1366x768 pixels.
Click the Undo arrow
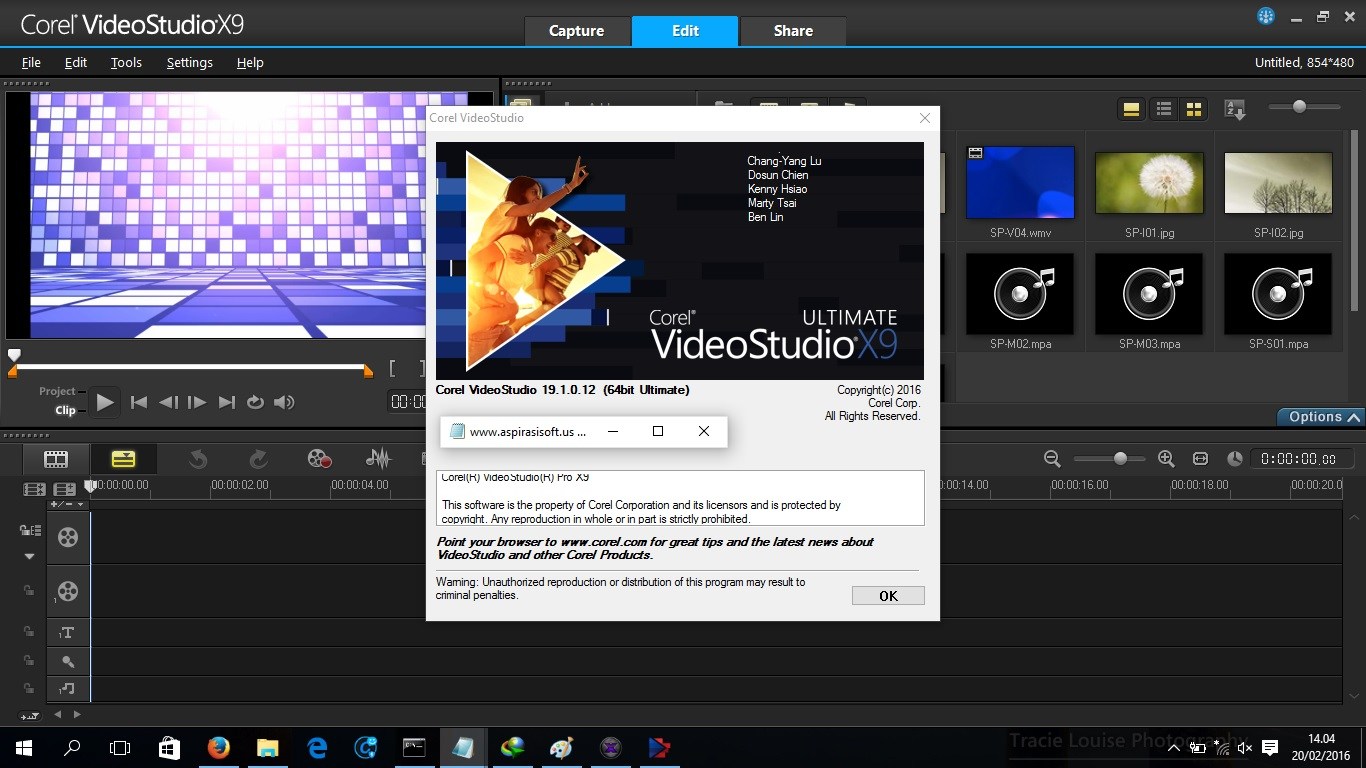[198, 459]
